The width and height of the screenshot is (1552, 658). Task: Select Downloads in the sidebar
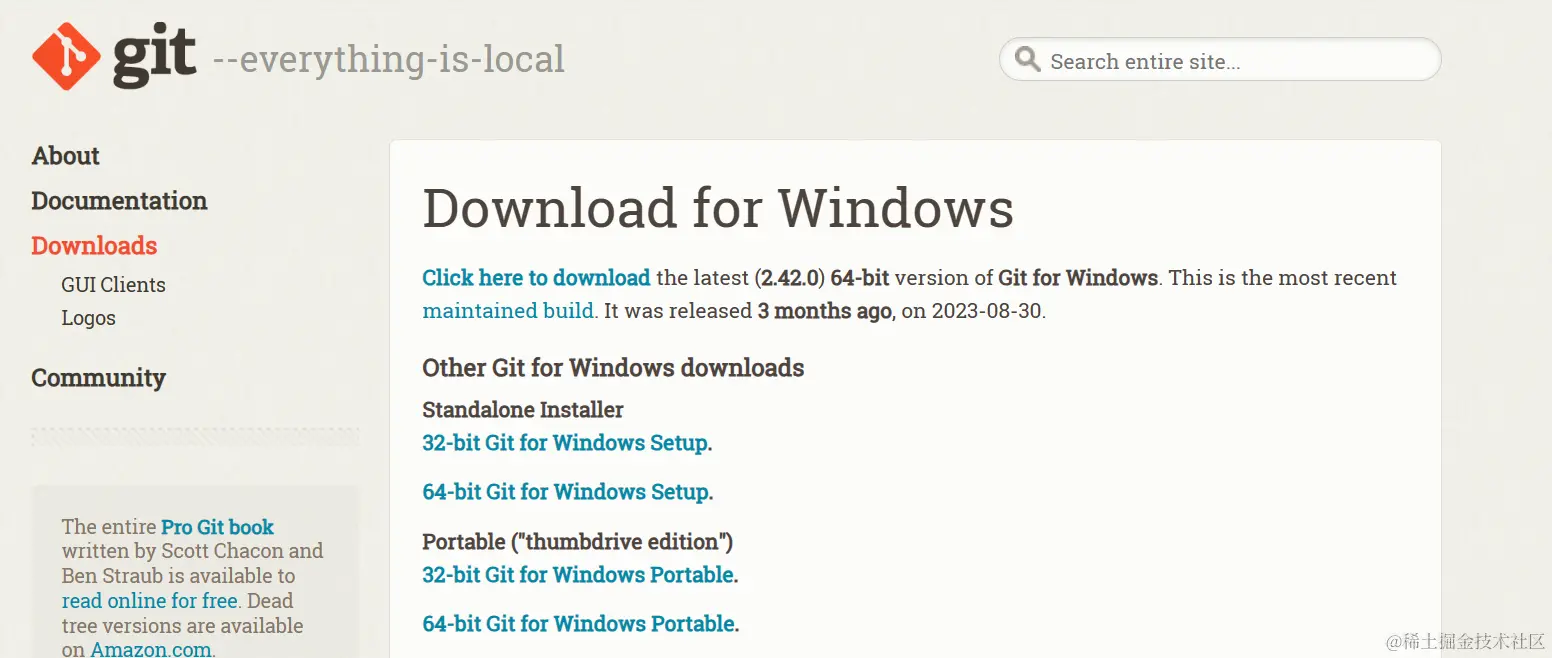pyautogui.click(x=94, y=246)
